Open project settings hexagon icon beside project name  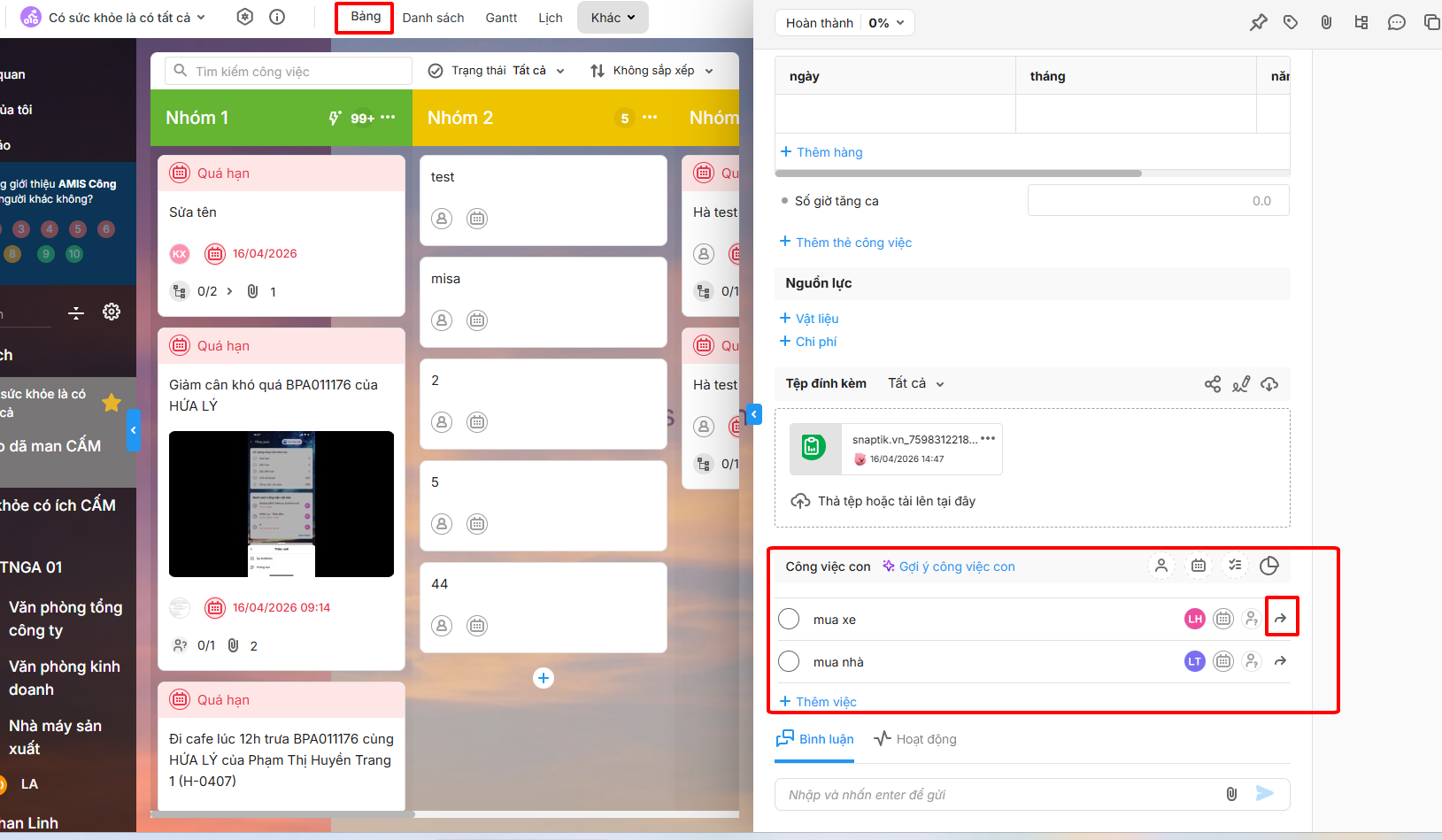[x=245, y=17]
